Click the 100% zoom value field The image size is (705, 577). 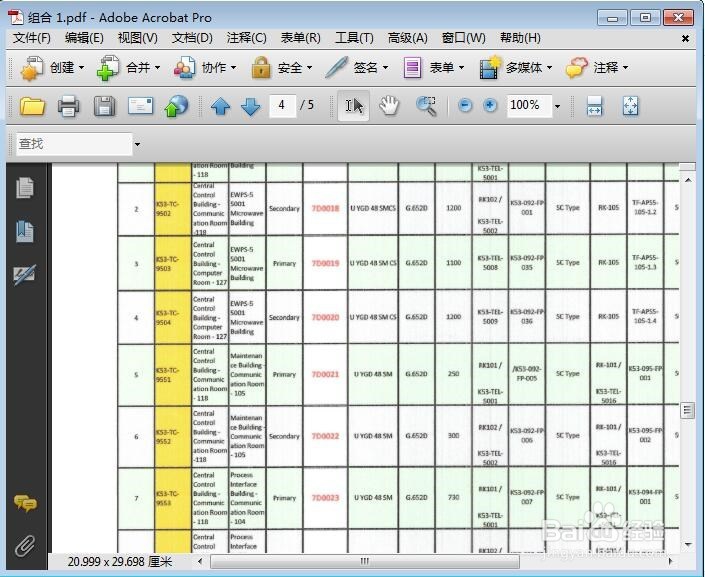529,106
